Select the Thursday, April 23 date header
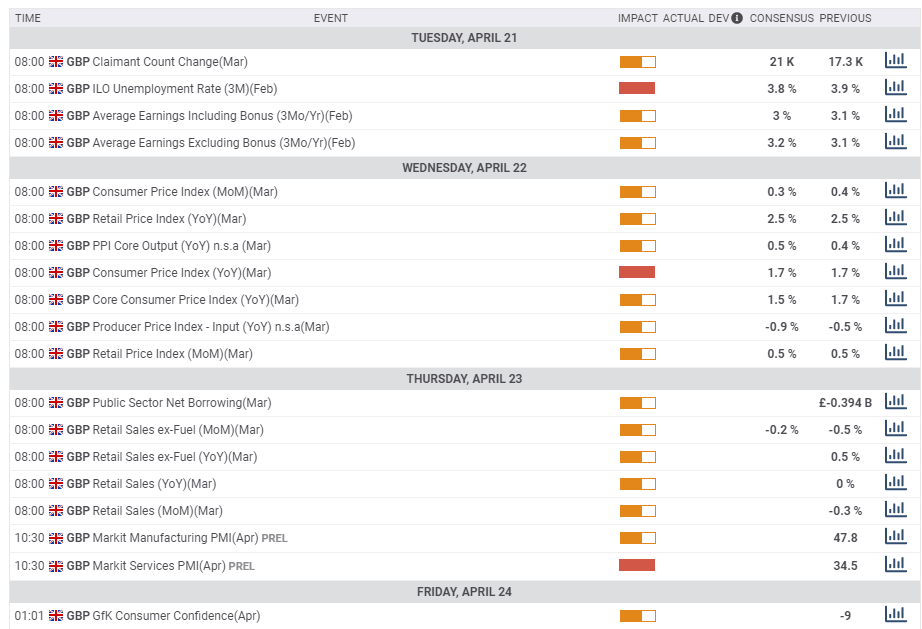The height and width of the screenshot is (629, 922). coord(464,379)
